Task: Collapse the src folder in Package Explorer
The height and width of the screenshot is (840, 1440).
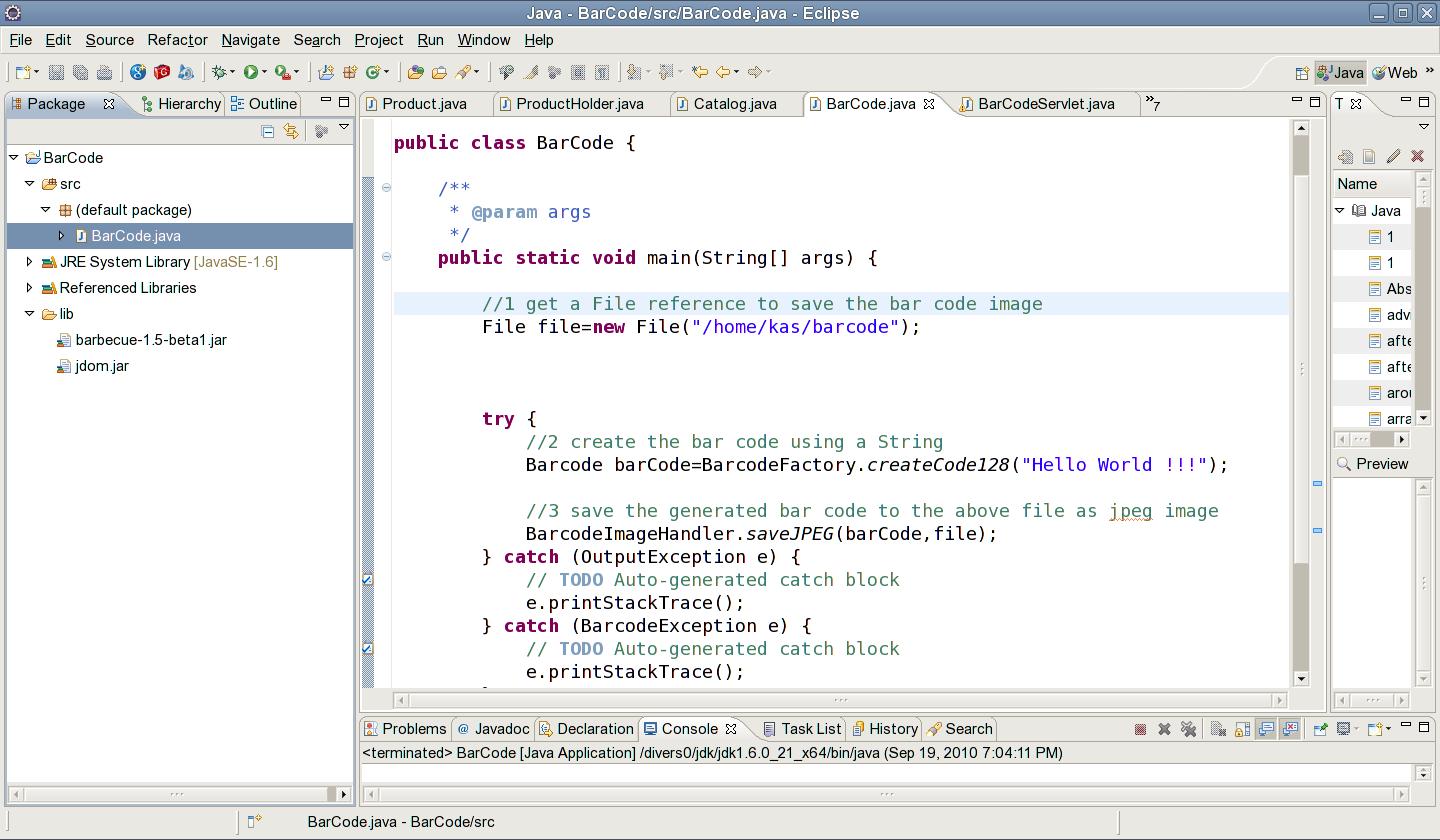Action: [x=31, y=183]
